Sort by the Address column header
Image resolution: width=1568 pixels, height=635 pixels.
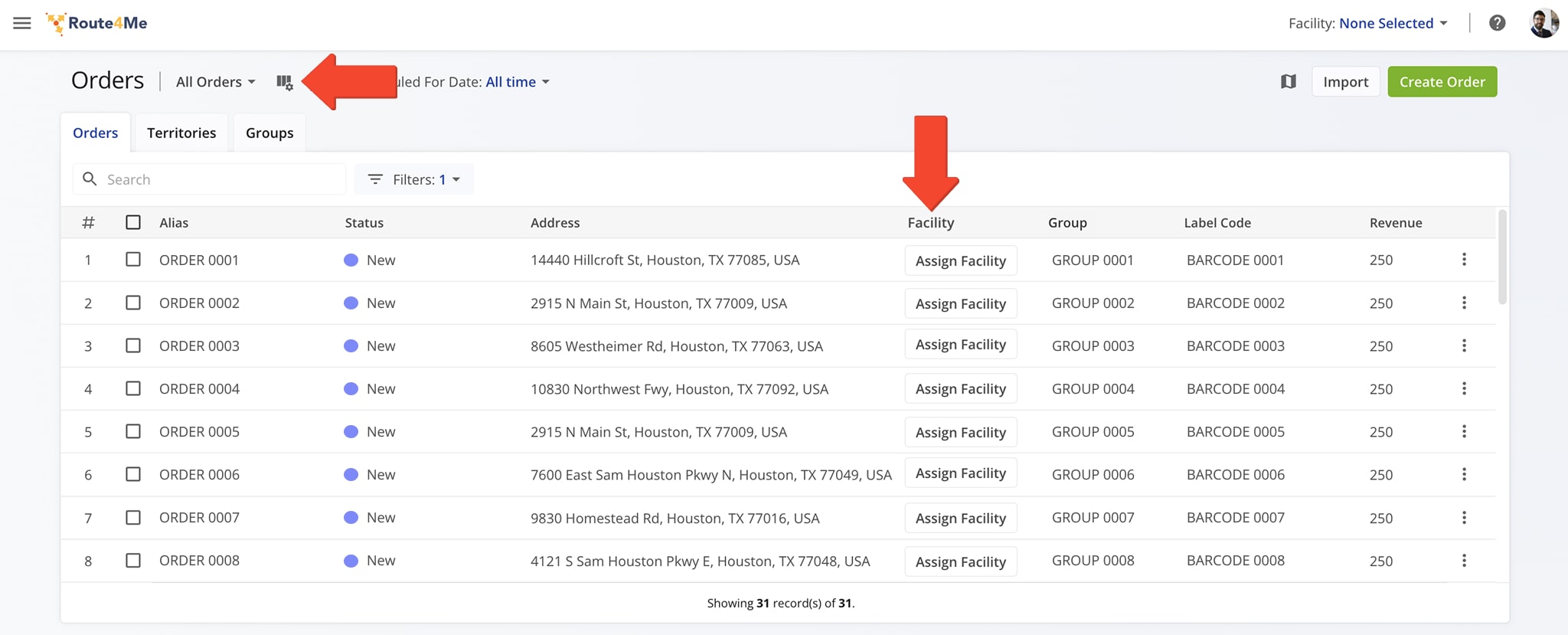(555, 223)
